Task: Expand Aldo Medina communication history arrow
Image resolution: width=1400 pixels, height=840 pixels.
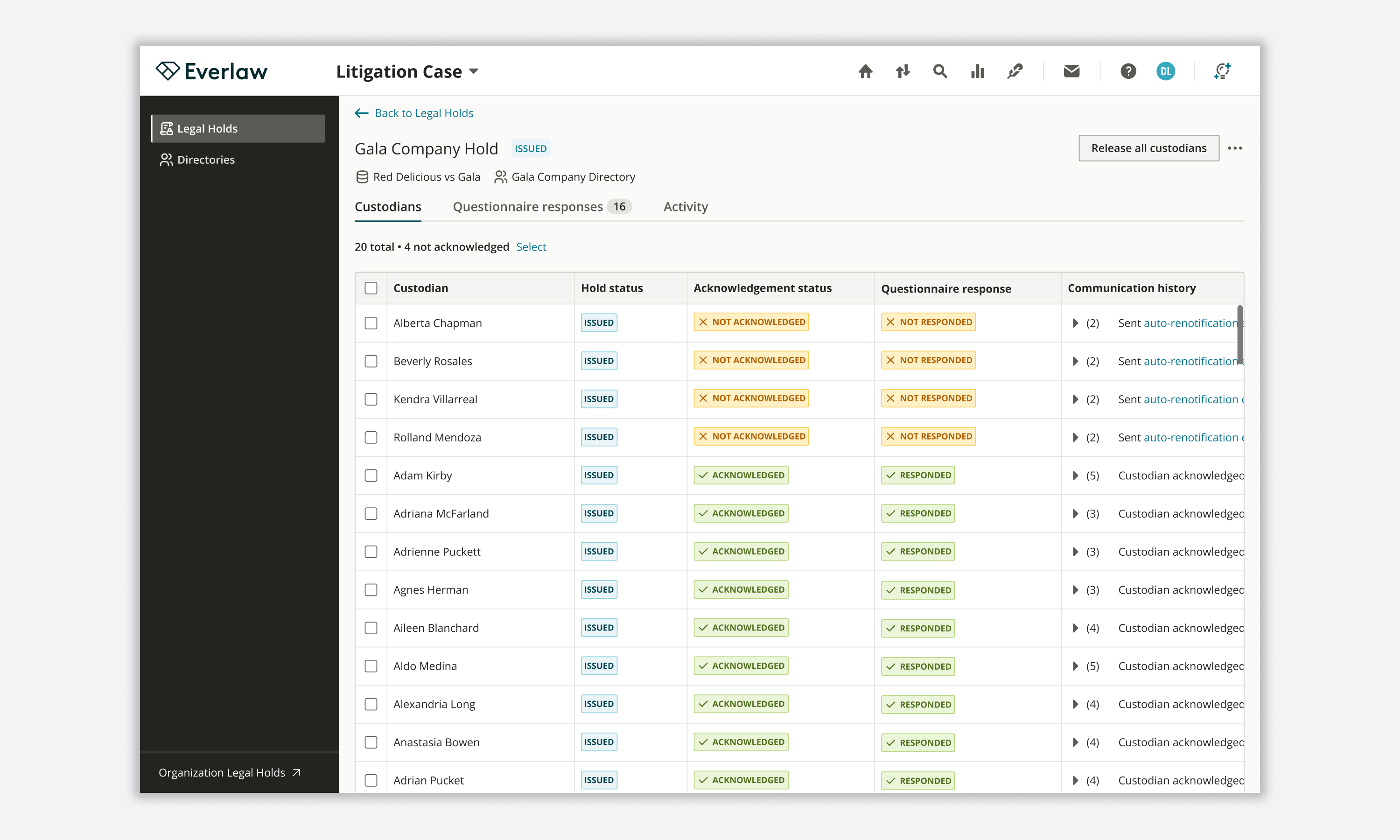Action: tap(1075, 666)
